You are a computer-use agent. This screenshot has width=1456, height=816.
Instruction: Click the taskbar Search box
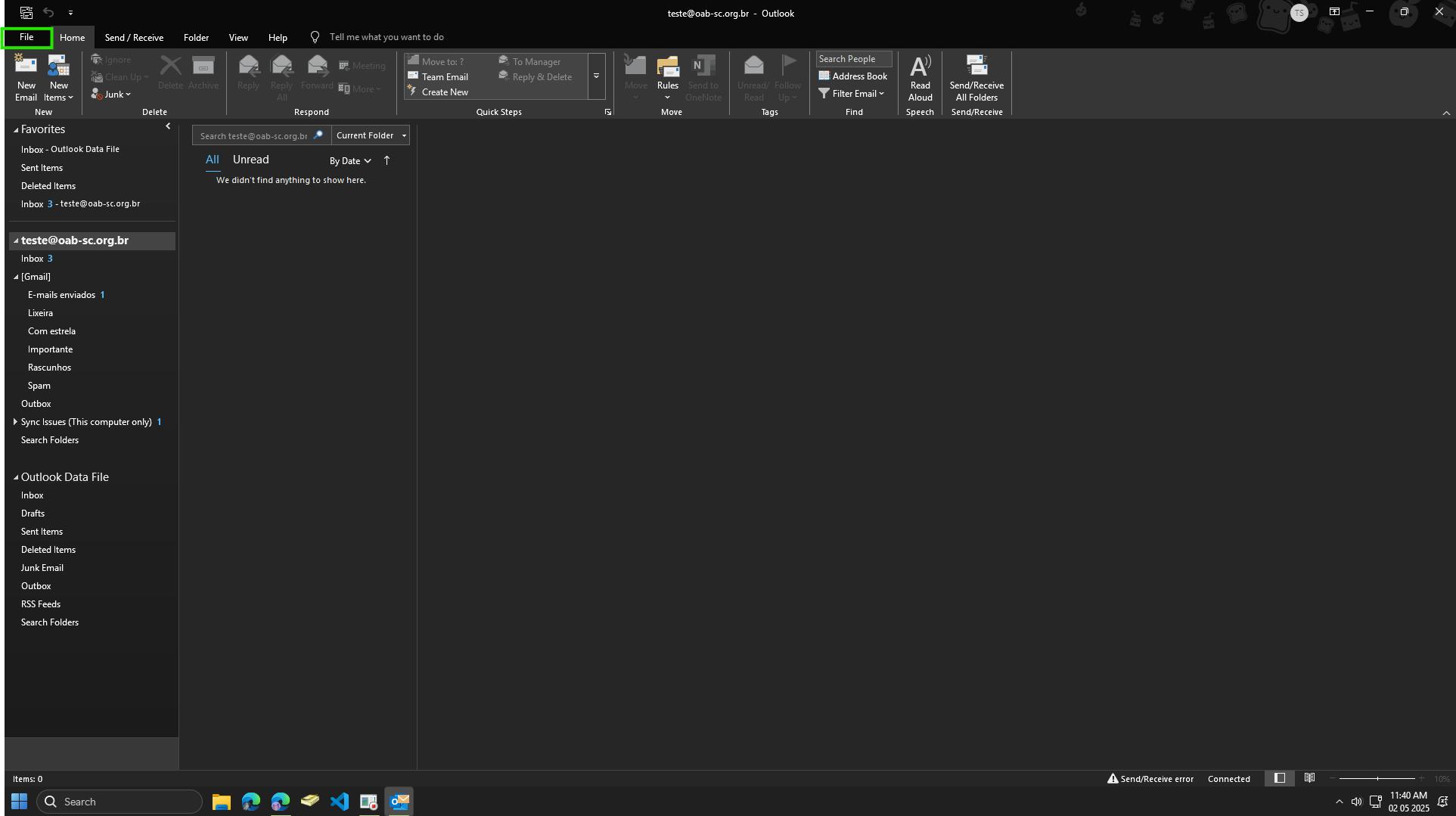click(120, 802)
